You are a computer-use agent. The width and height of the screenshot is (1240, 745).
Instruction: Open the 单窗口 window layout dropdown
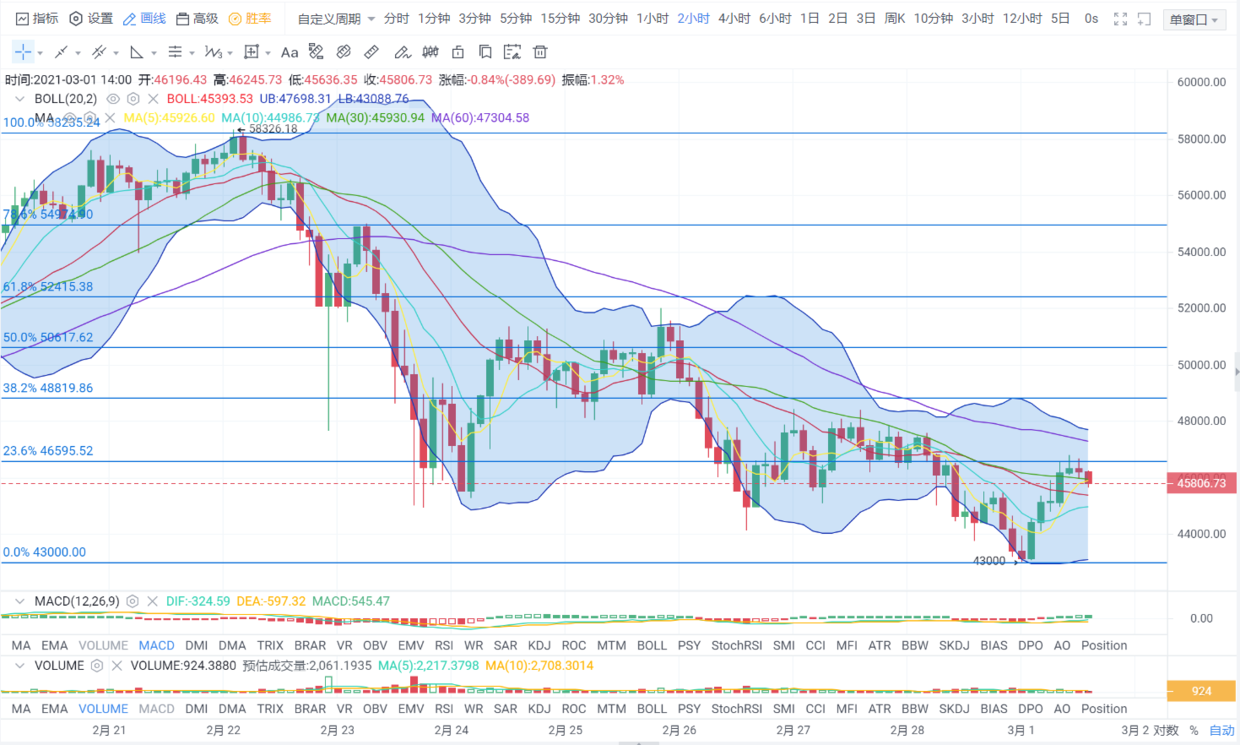point(1192,20)
